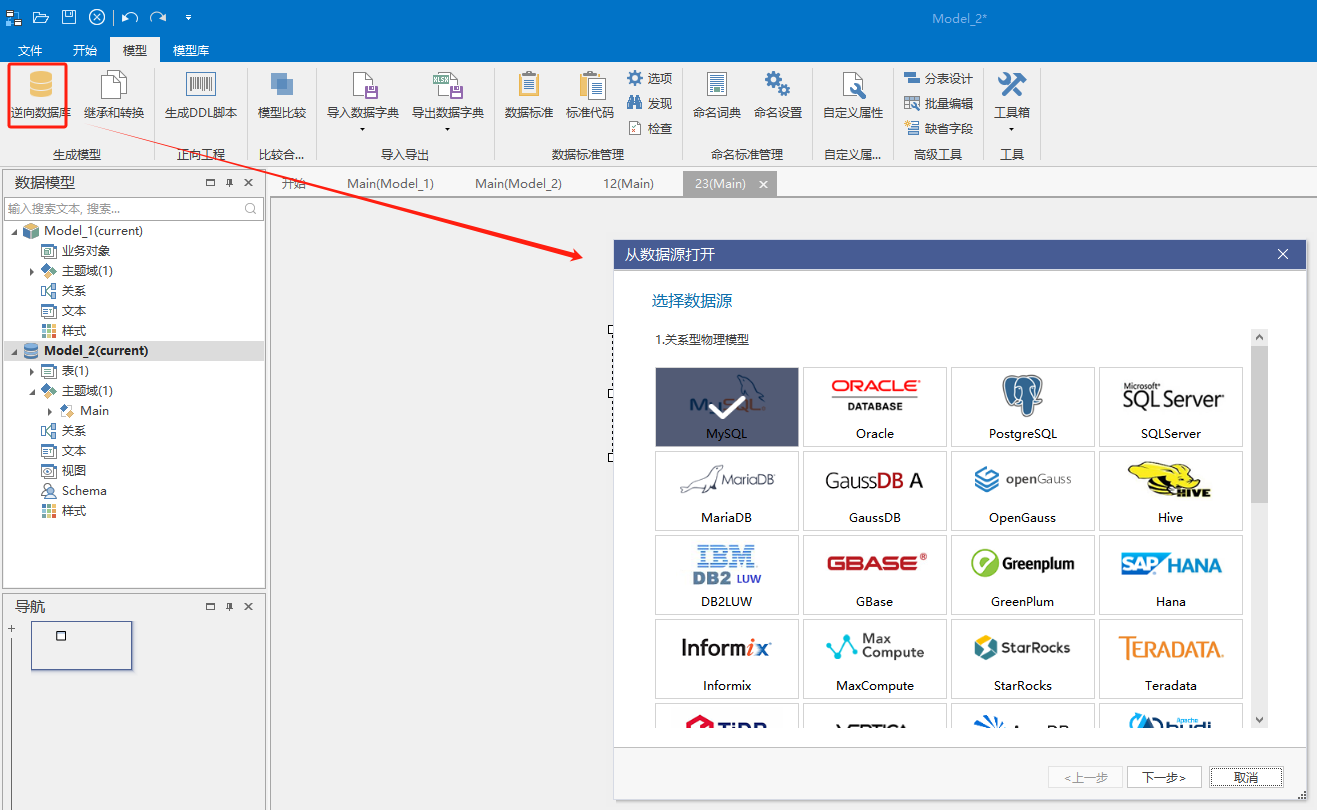This screenshot has width=1317, height=810.
Task: Open 数据标准 data standard
Action: click(x=529, y=97)
